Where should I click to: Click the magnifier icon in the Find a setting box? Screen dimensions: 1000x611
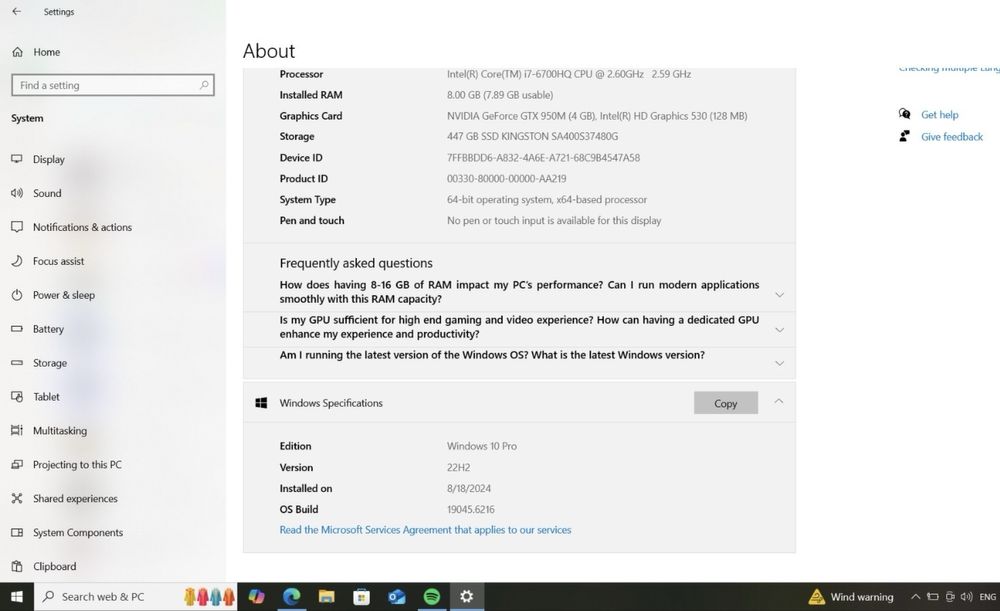click(x=204, y=85)
